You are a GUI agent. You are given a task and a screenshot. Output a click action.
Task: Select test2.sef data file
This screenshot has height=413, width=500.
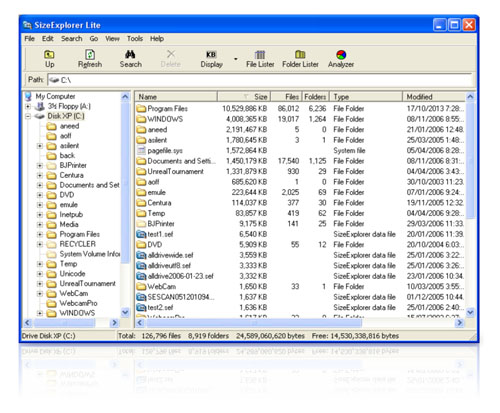155,307
